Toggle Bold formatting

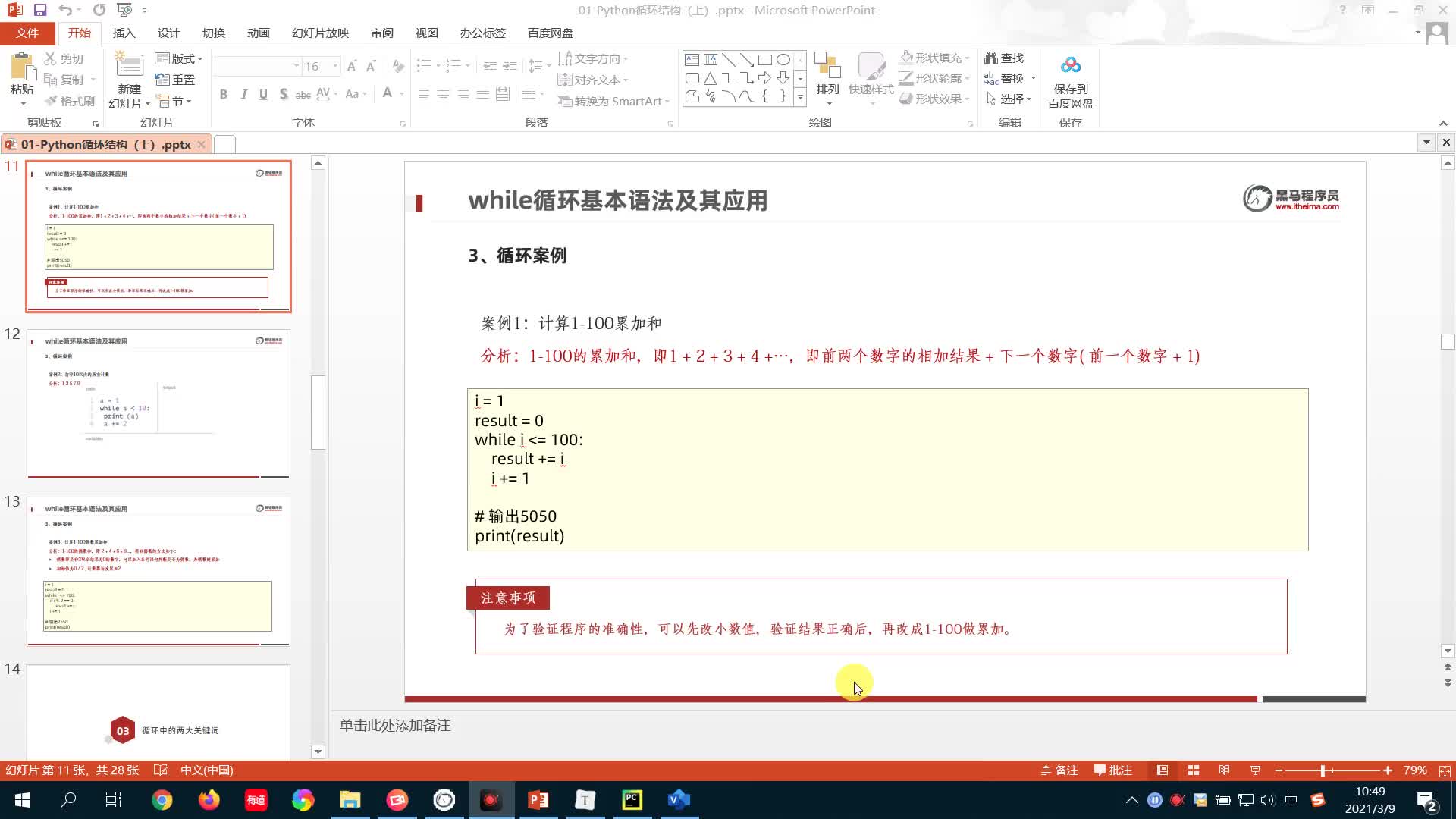[x=223, y=94]
